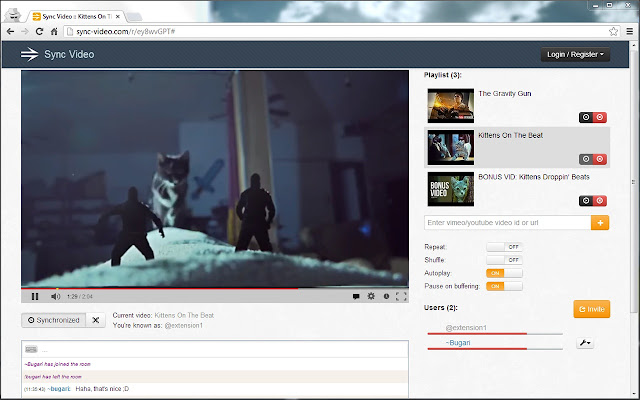Image resolution: width=640 pixels, height=400 pixels.
Task: Click known-as name @extension1
Action: 184,325
